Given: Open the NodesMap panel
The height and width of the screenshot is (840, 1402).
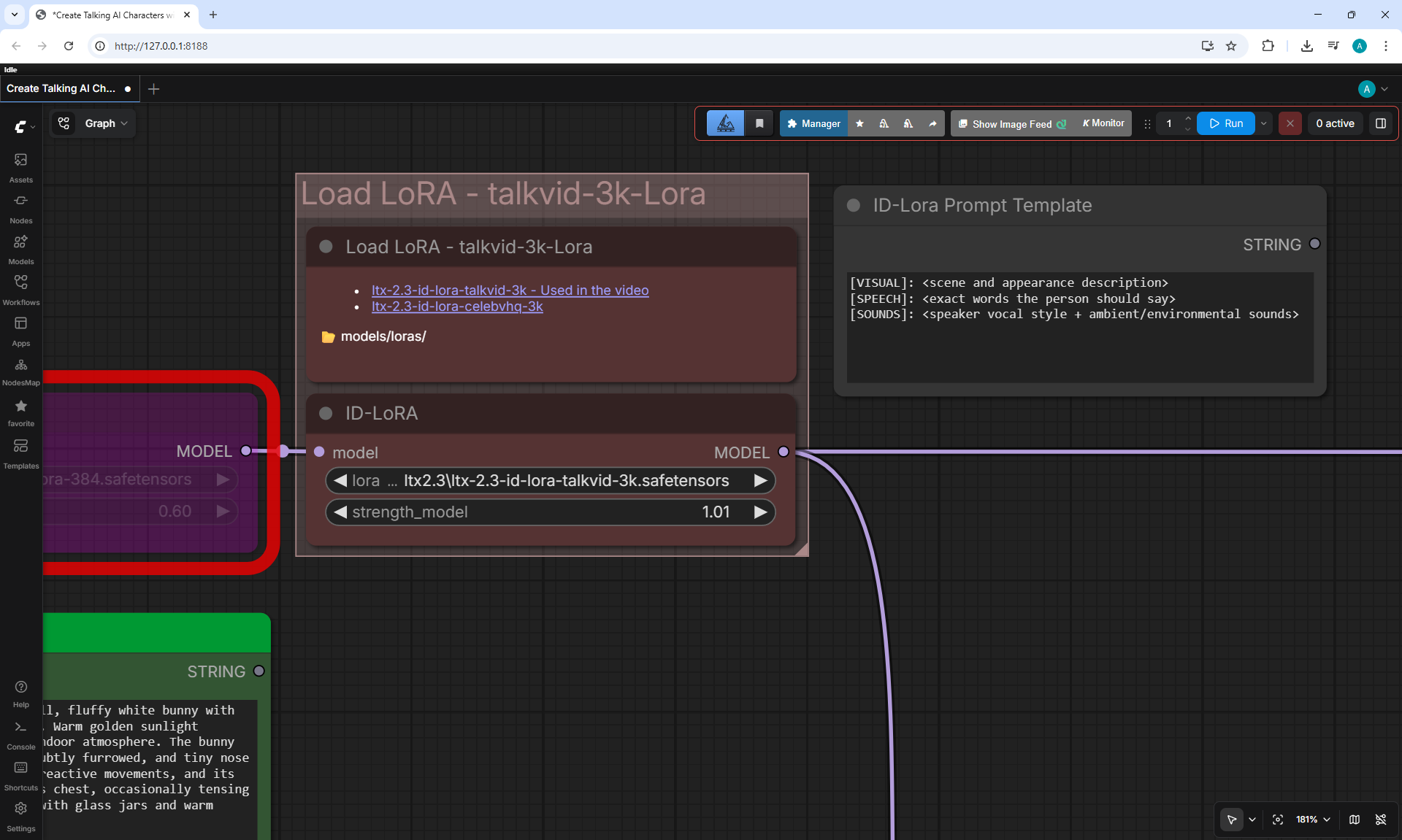Looking at the screenshot, I should pos(20,371).
